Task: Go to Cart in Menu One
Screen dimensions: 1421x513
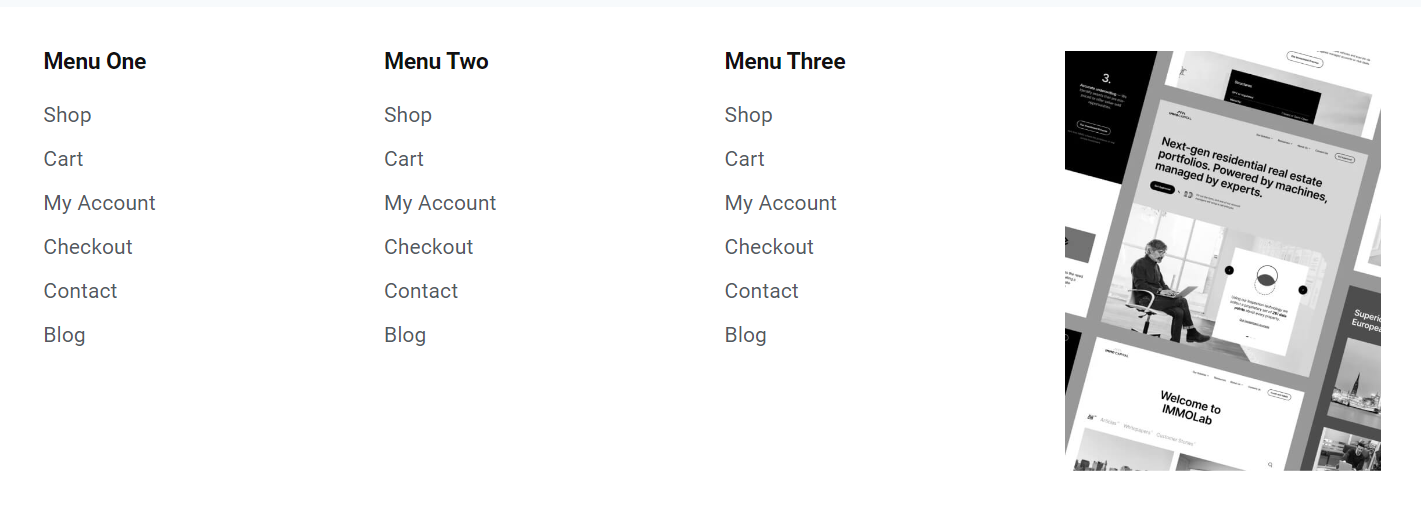Action: tap(63, 159)
